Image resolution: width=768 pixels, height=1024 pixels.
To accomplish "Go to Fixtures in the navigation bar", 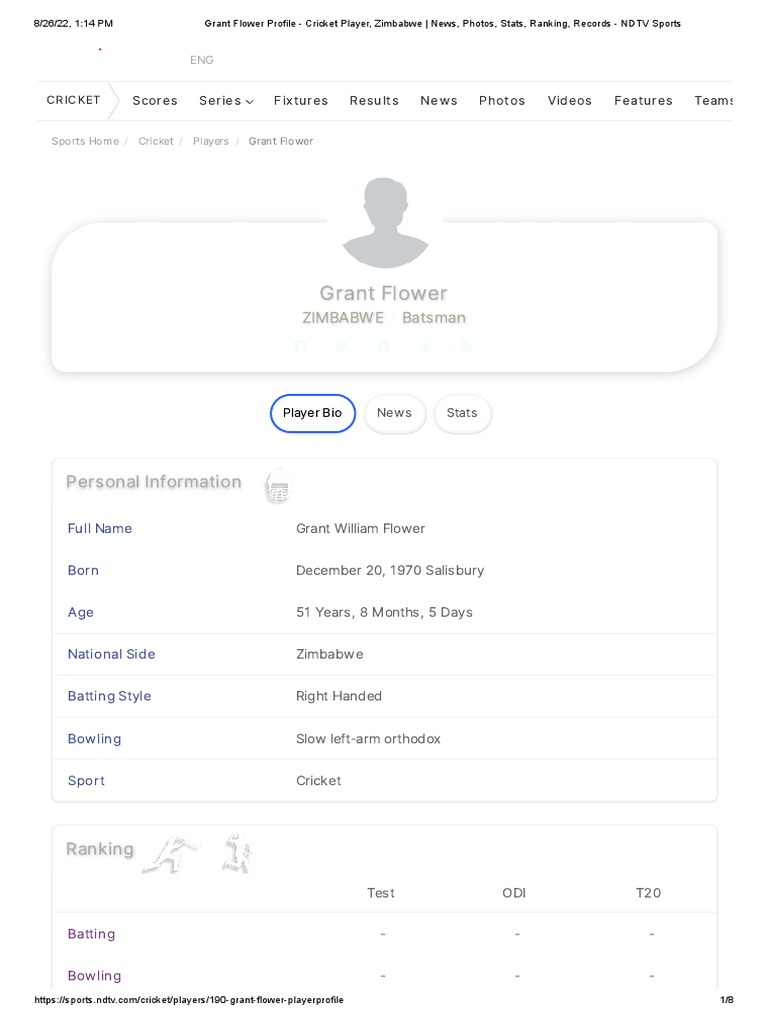I will (301, 101).
